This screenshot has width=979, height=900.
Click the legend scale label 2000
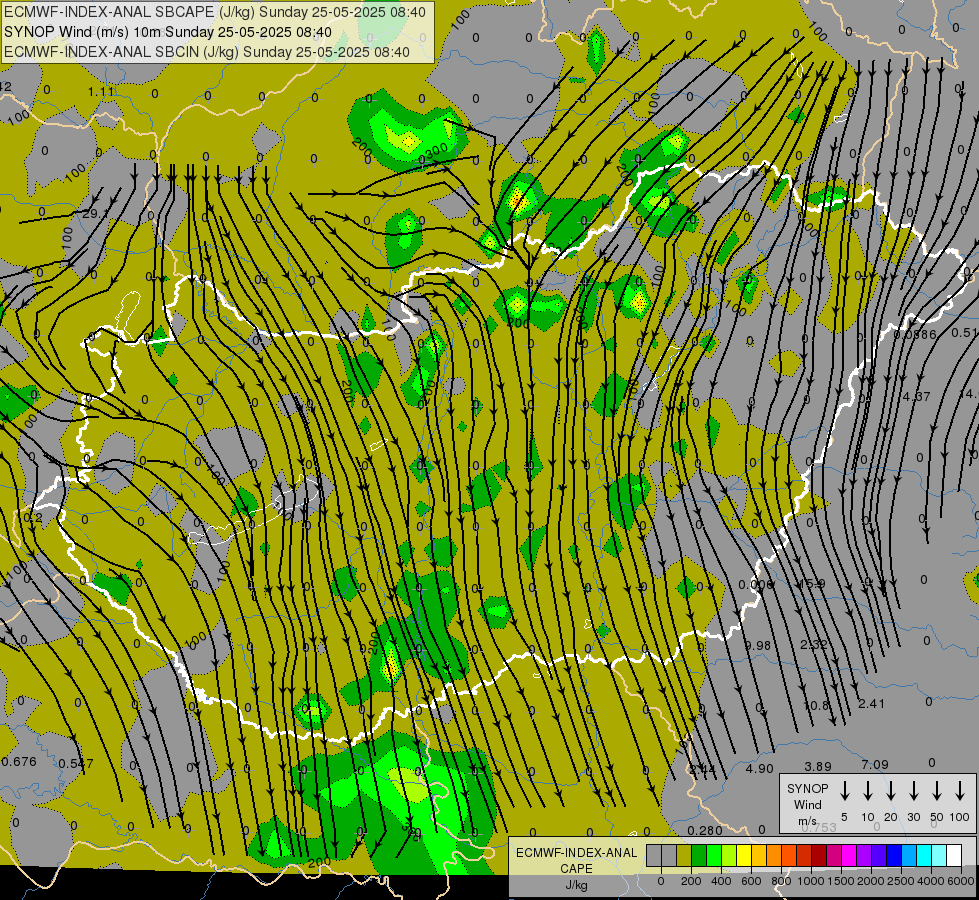(x=871, y=881)
